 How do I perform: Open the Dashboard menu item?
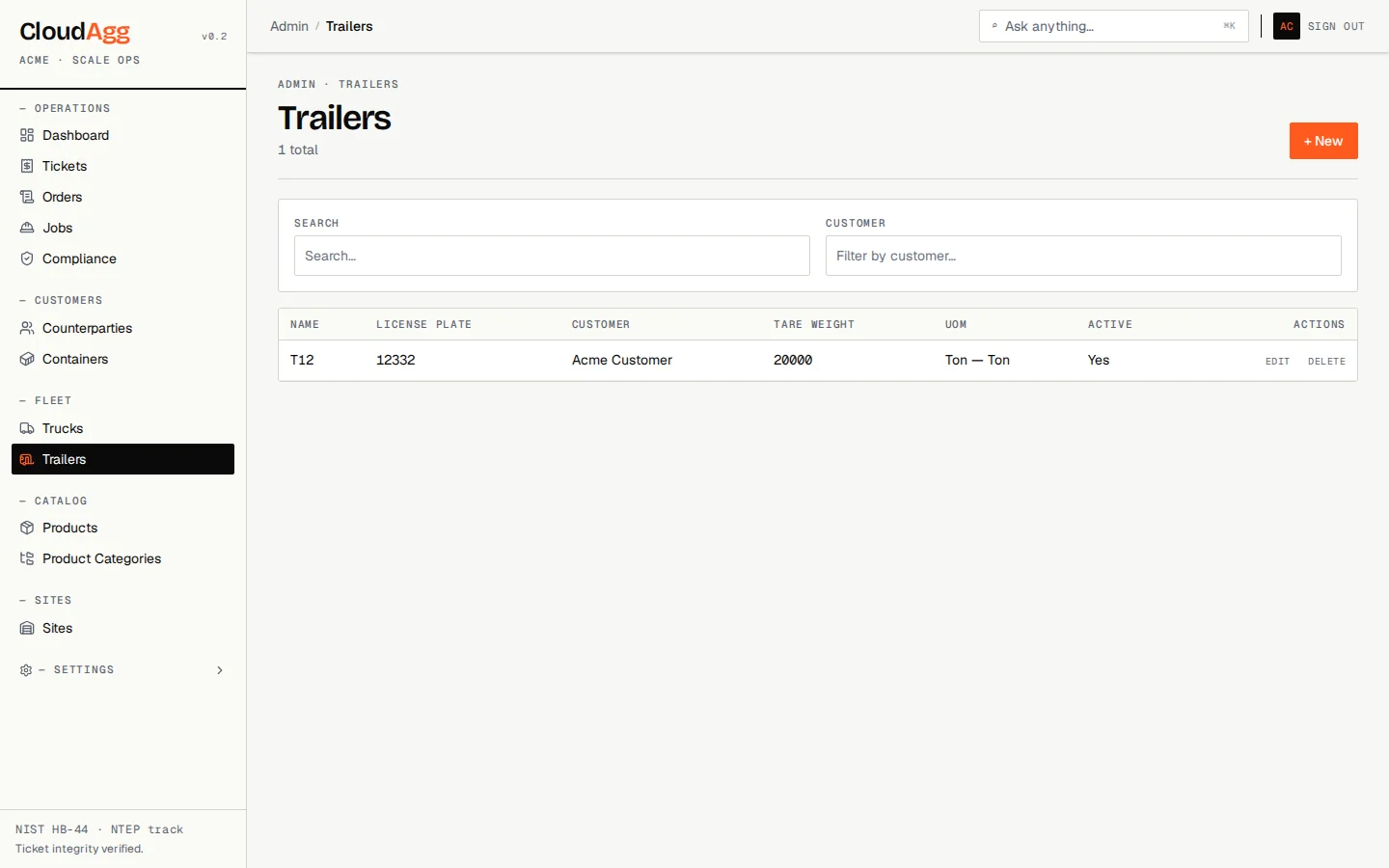(x=123, y=135)
